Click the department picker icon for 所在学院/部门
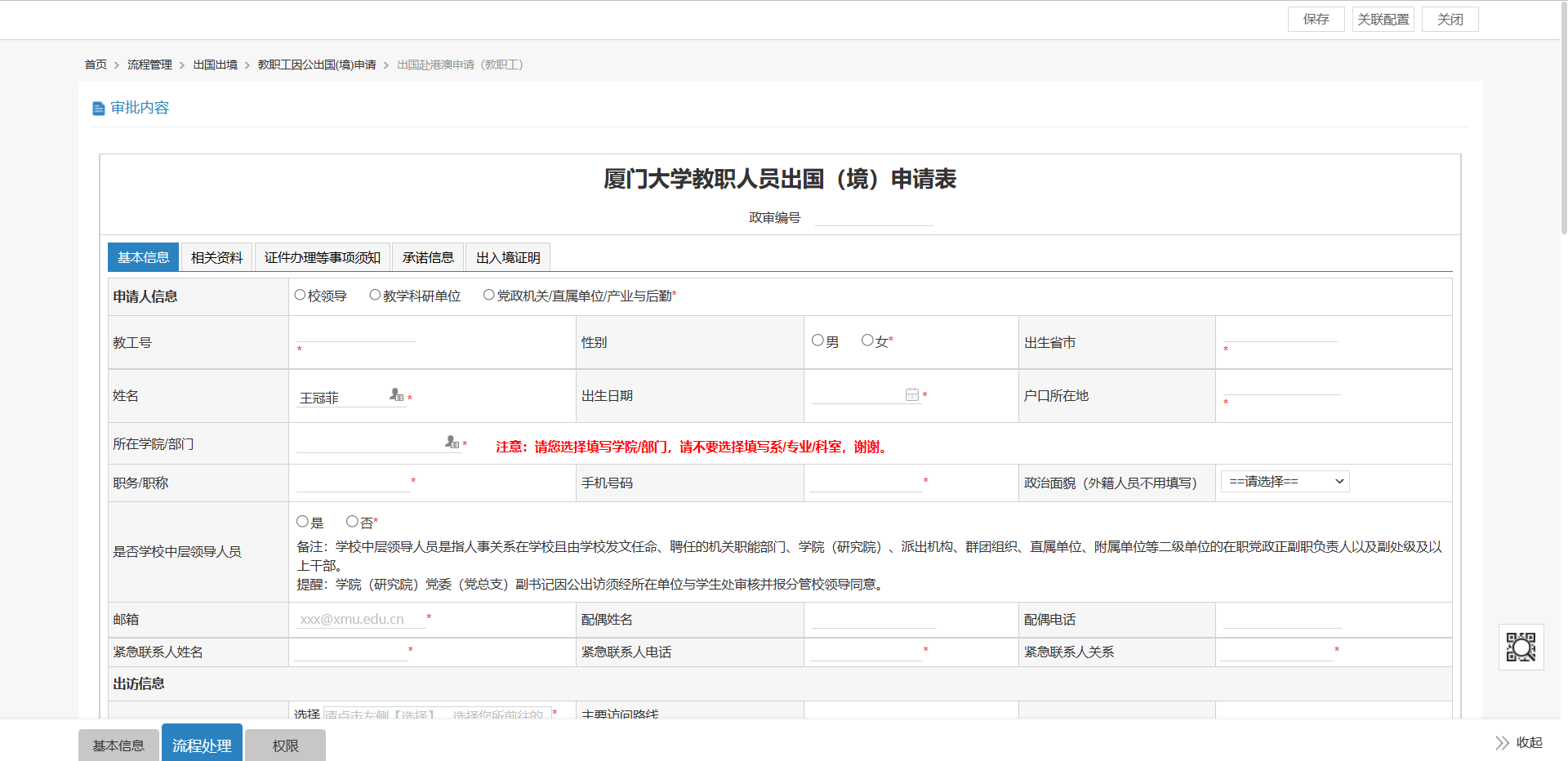 click(x=452, y=443)
